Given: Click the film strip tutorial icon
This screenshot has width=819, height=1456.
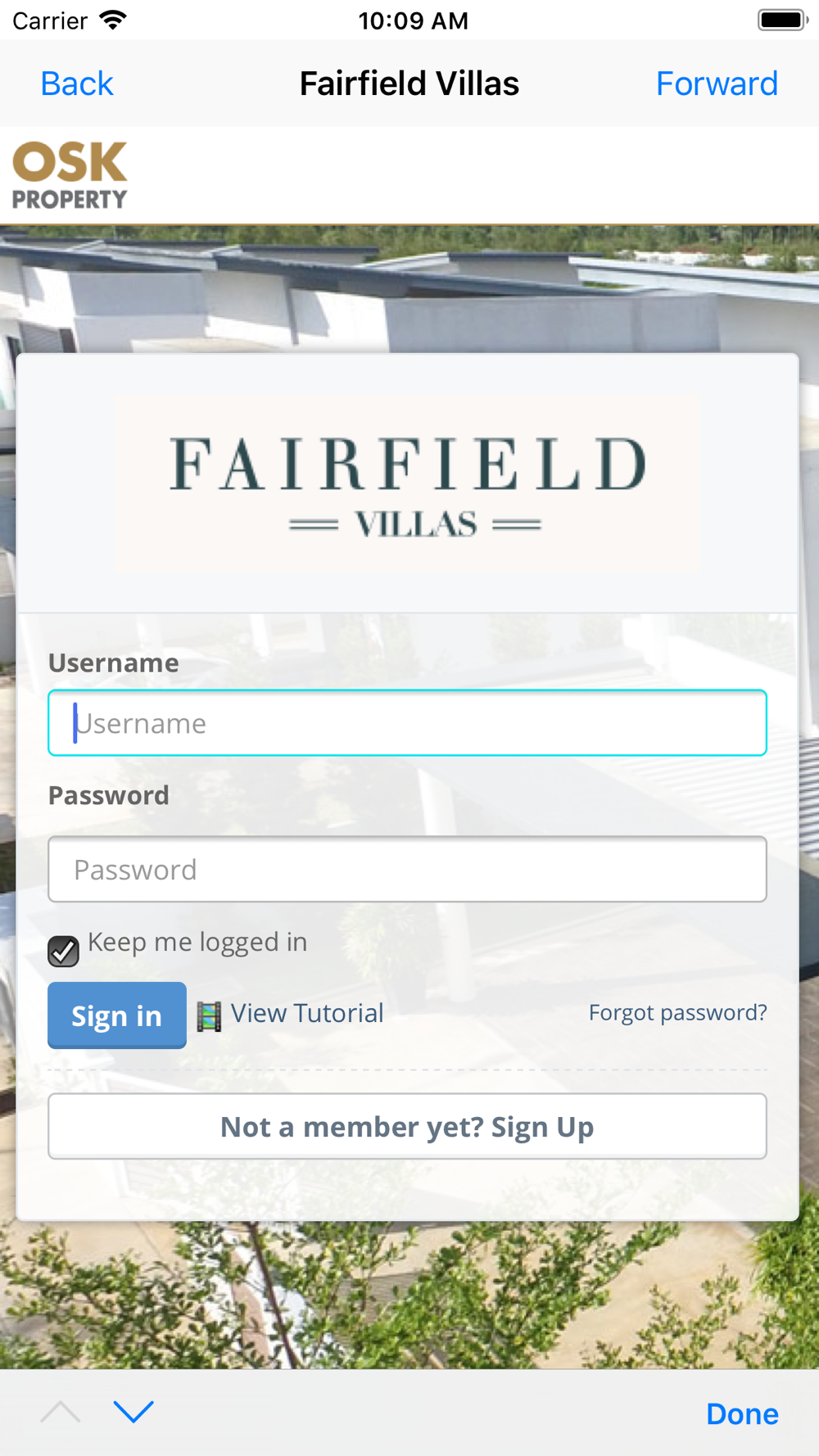Looking at the screenshot, I should 209,1016.
